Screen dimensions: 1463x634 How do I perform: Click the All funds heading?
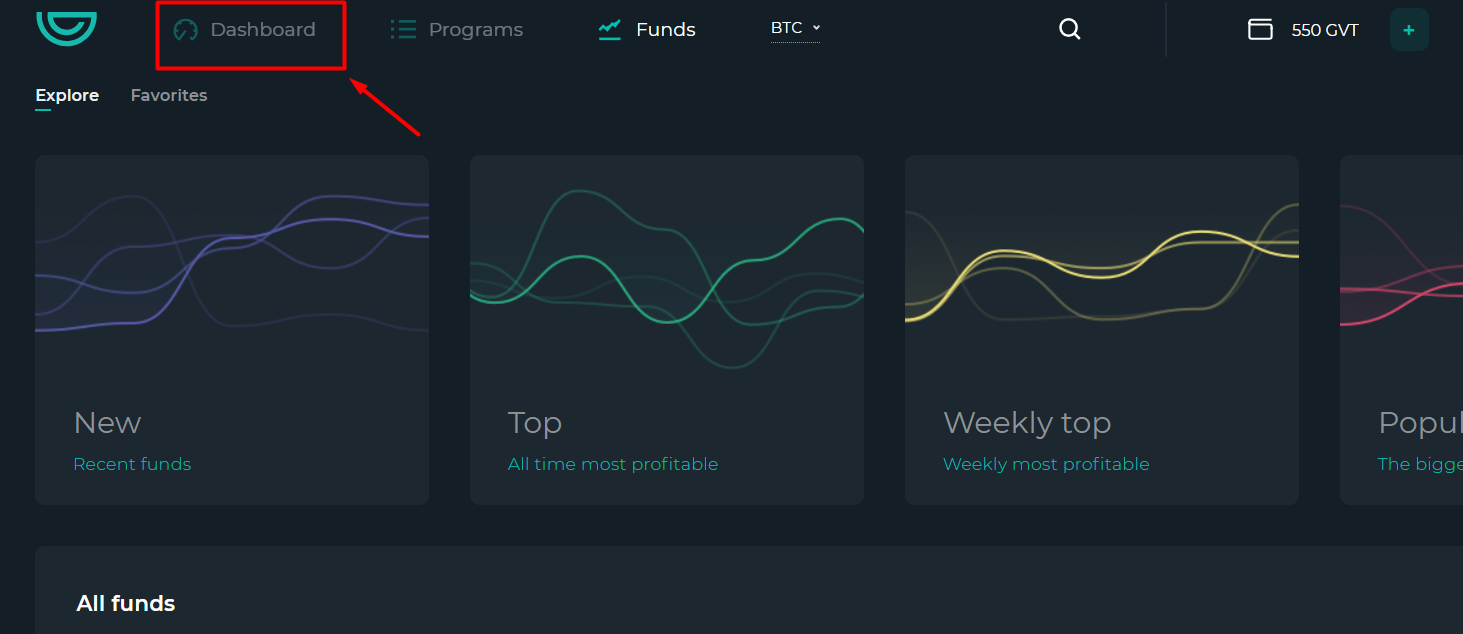[126, 603]
